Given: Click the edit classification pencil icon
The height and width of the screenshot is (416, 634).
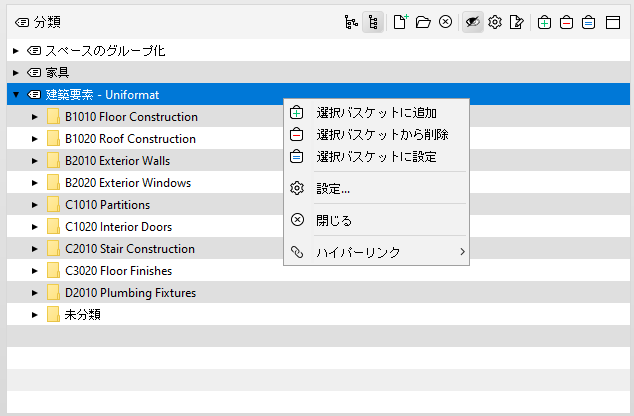Looking at the screenshot, I should pos(517,22).
